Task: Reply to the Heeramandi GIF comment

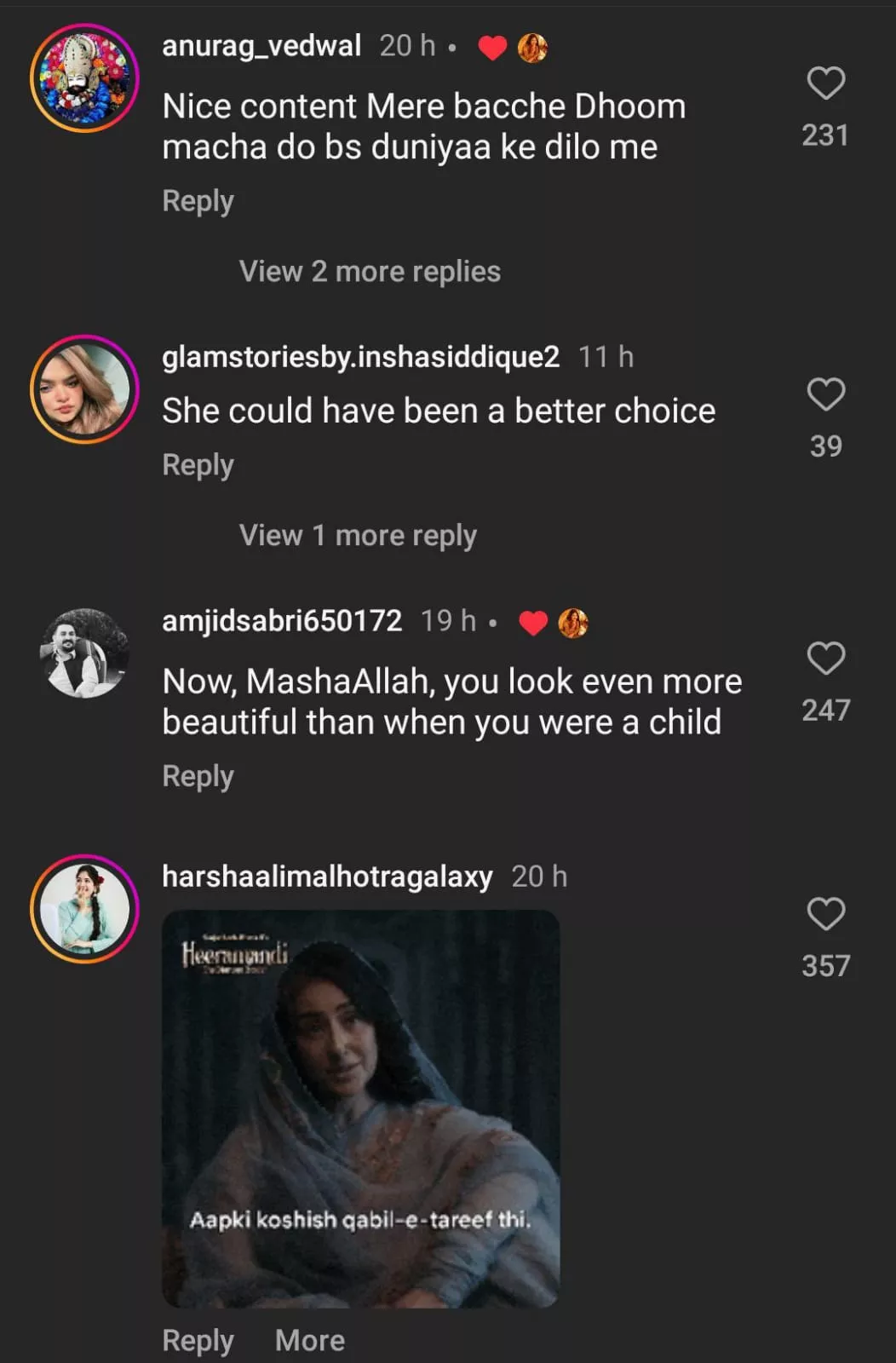Action: point(198,1340)
